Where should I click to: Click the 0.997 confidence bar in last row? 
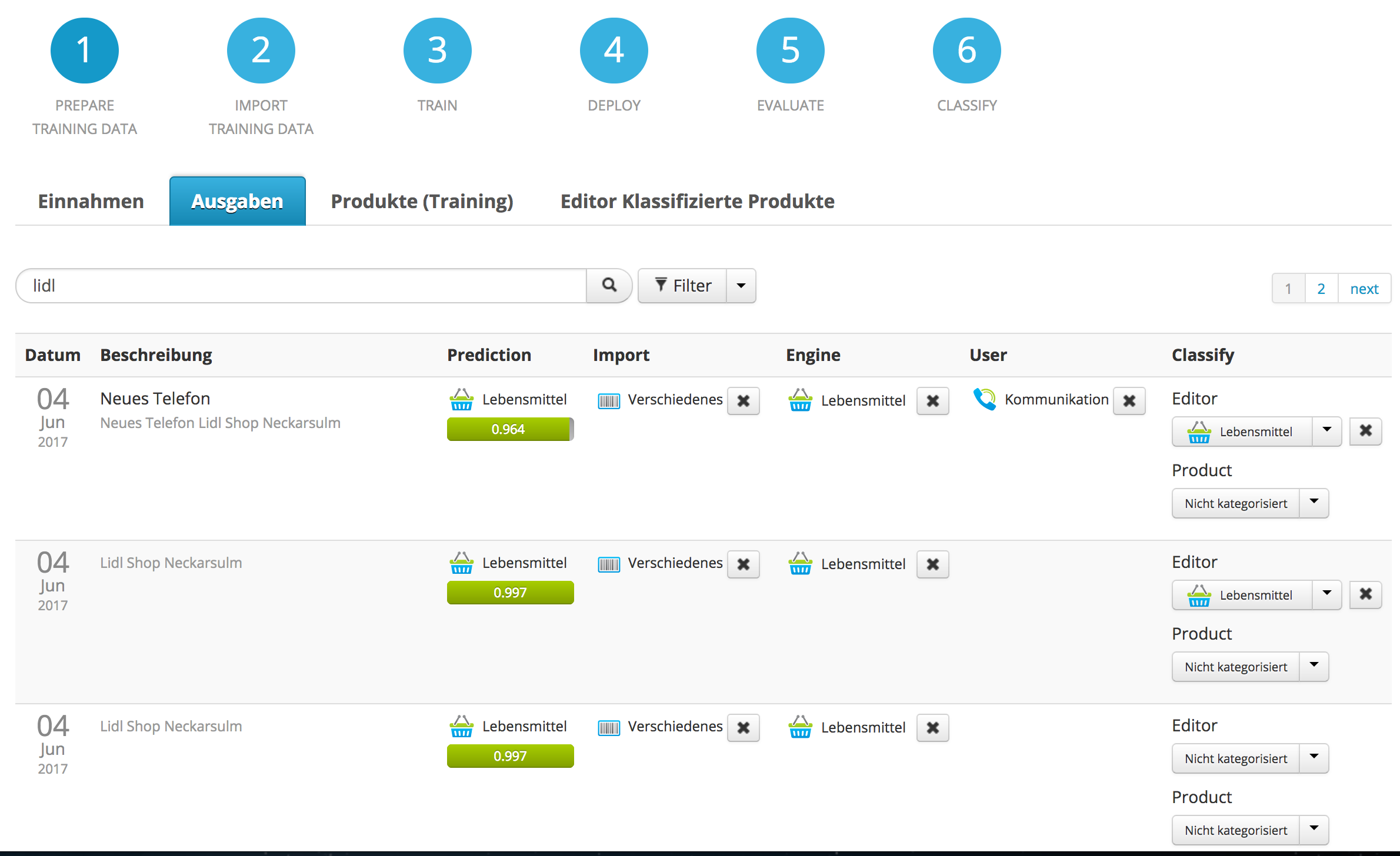510,756
